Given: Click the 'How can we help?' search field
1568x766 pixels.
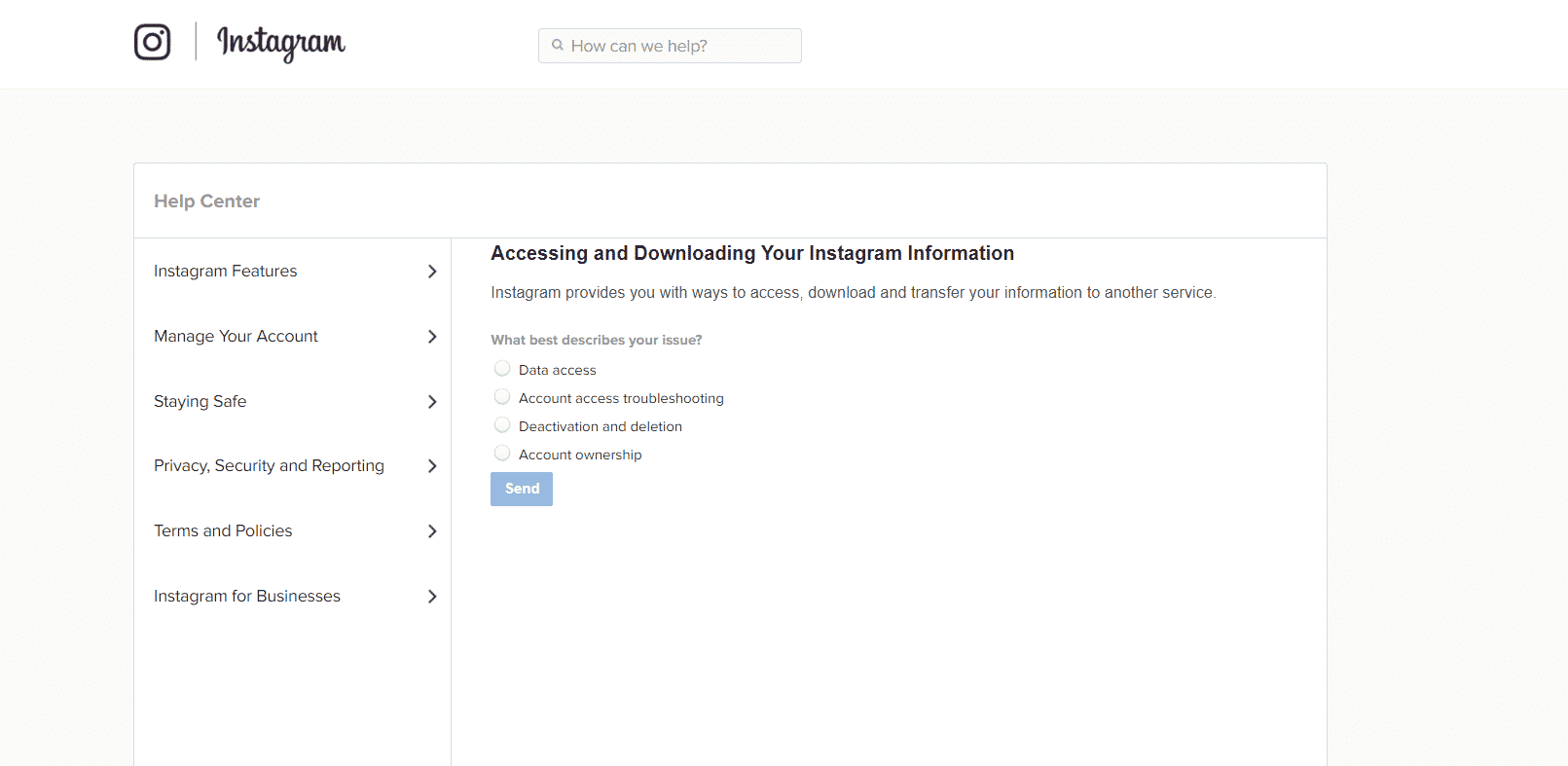Looking at the screenshot, I should click(679, 46).
